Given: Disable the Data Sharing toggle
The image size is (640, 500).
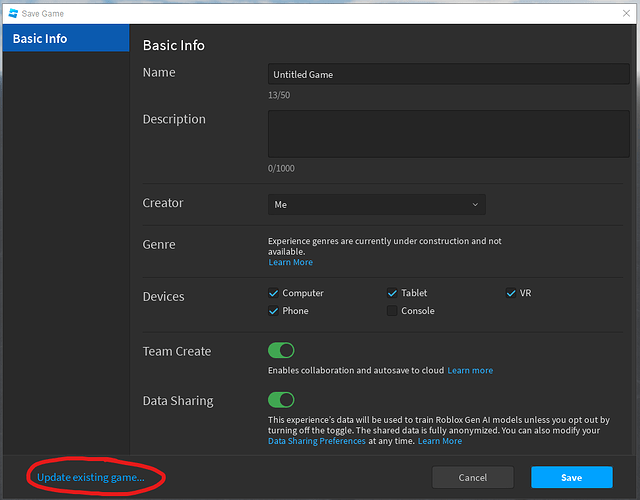Looking at the screenshot, I should (281, 400).
